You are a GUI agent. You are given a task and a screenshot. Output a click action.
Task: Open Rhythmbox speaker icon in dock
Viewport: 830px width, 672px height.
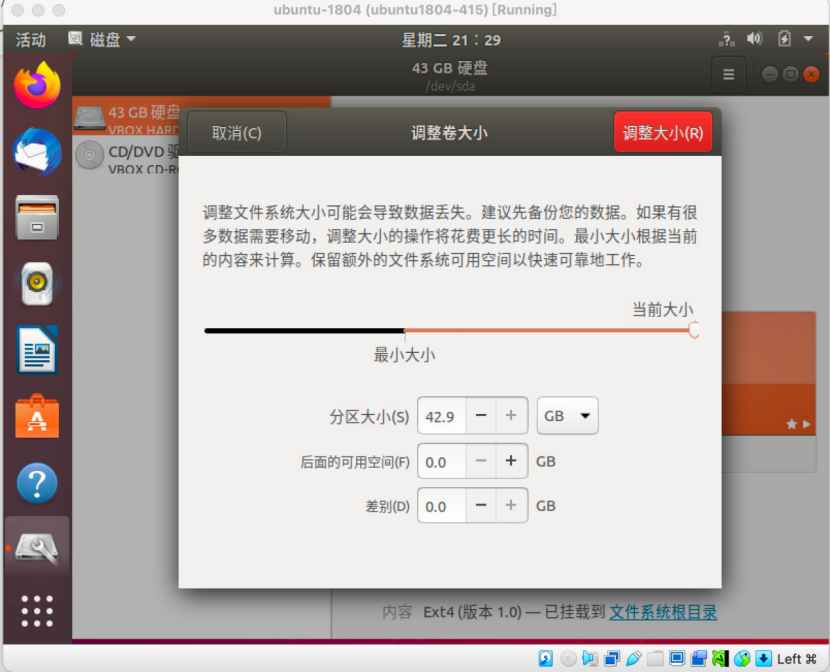coord(37,284)
